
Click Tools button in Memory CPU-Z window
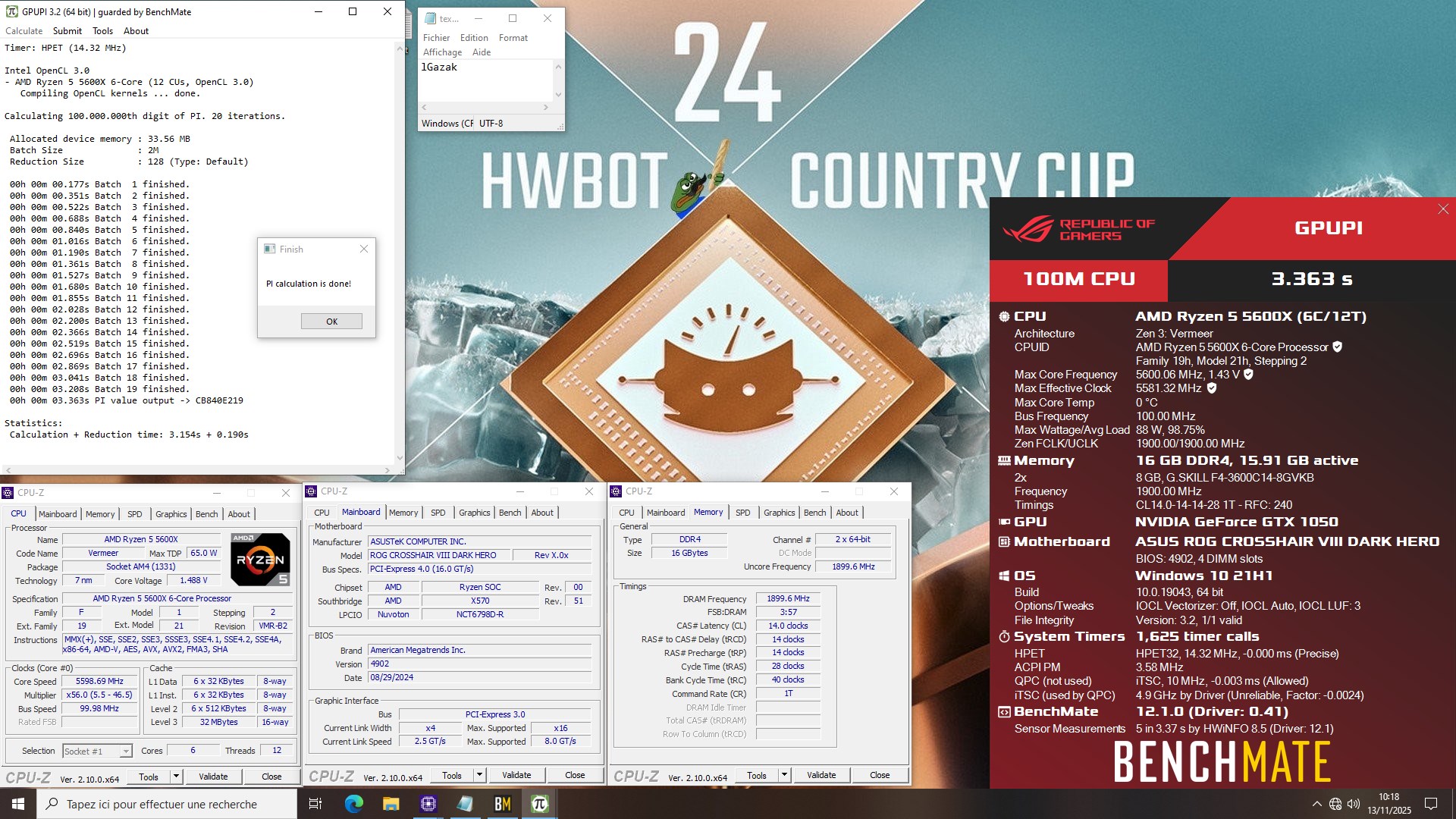click(757, 775)
